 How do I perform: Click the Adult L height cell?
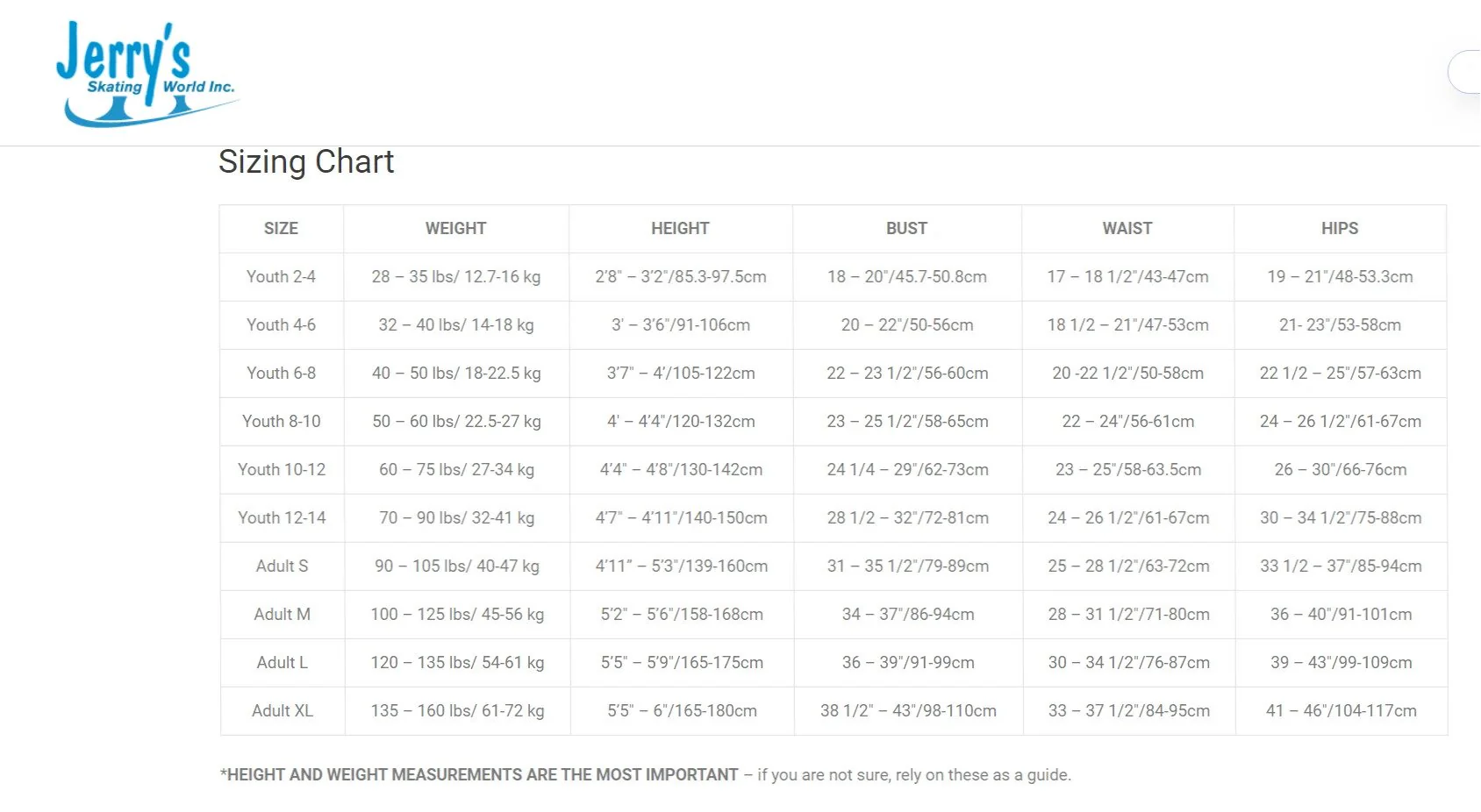(x=682, y=663)
